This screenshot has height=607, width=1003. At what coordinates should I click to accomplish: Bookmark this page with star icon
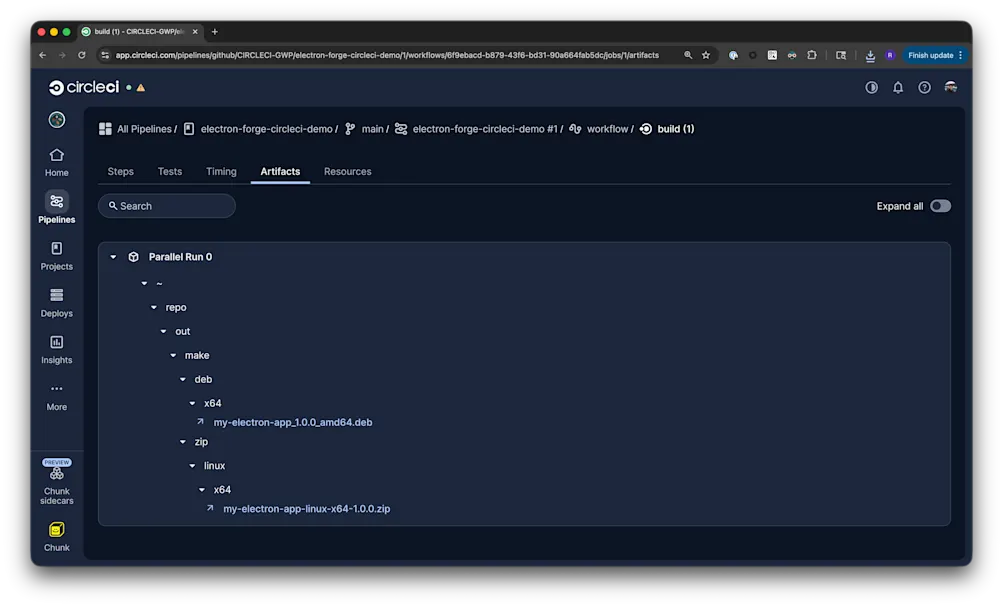click(706, 56)
